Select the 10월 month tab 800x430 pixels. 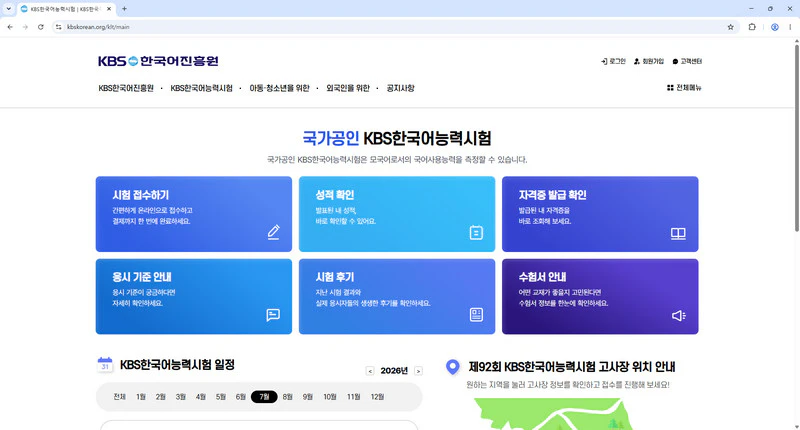(330, 397)
